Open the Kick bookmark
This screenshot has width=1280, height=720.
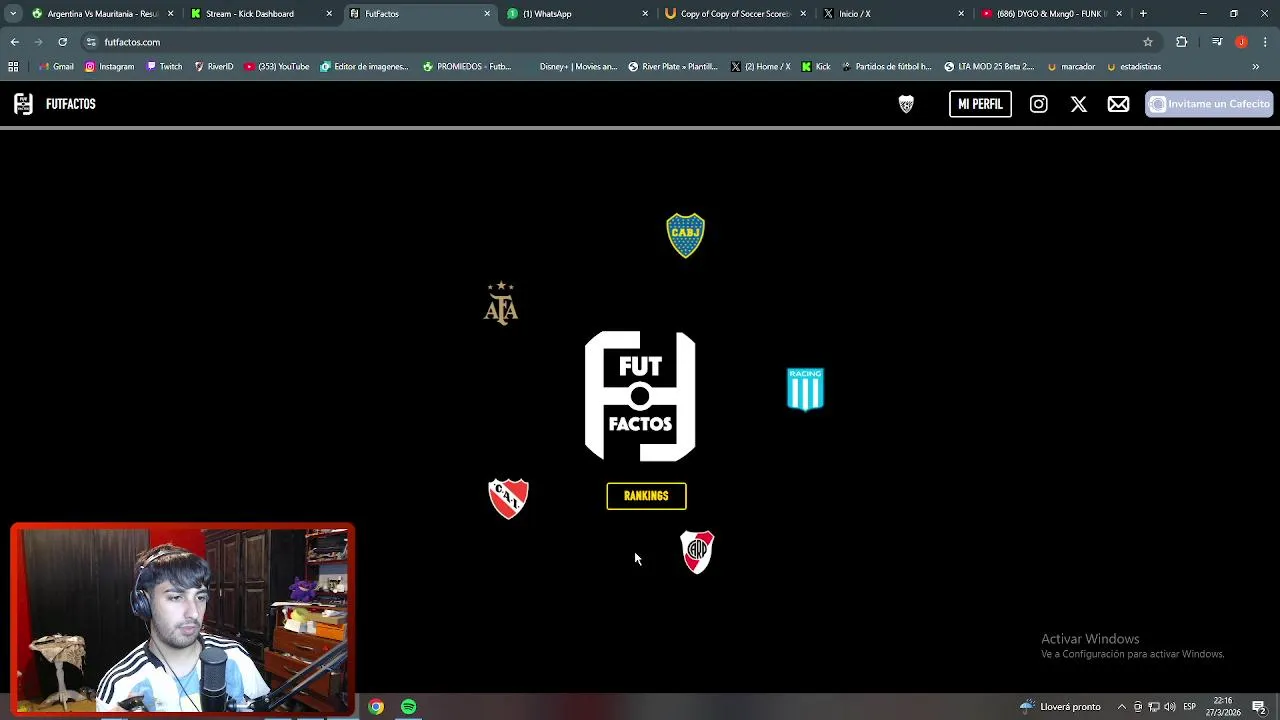coord(816,67)
